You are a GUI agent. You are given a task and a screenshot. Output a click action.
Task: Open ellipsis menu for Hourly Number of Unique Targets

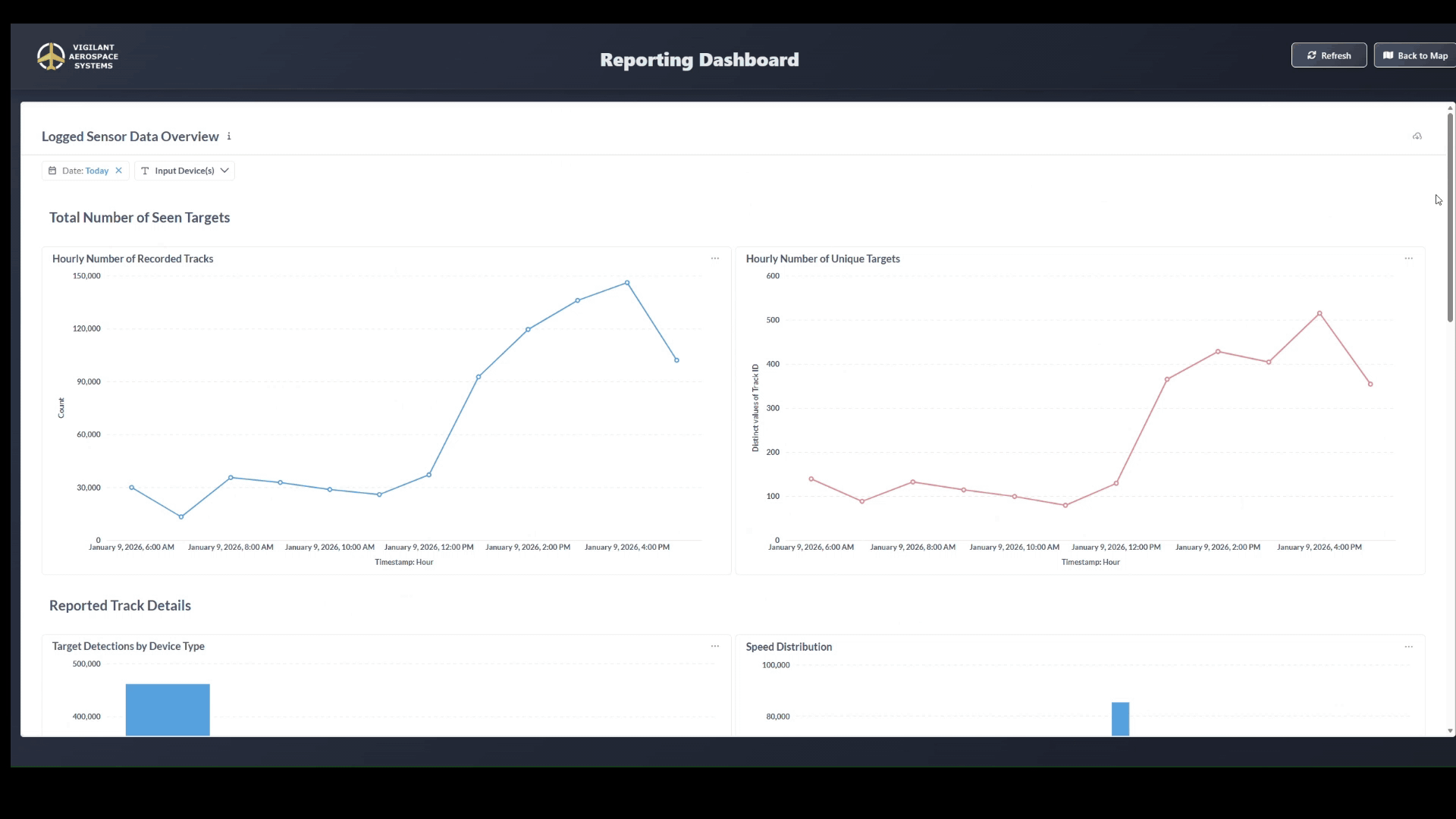[1408, 259]
